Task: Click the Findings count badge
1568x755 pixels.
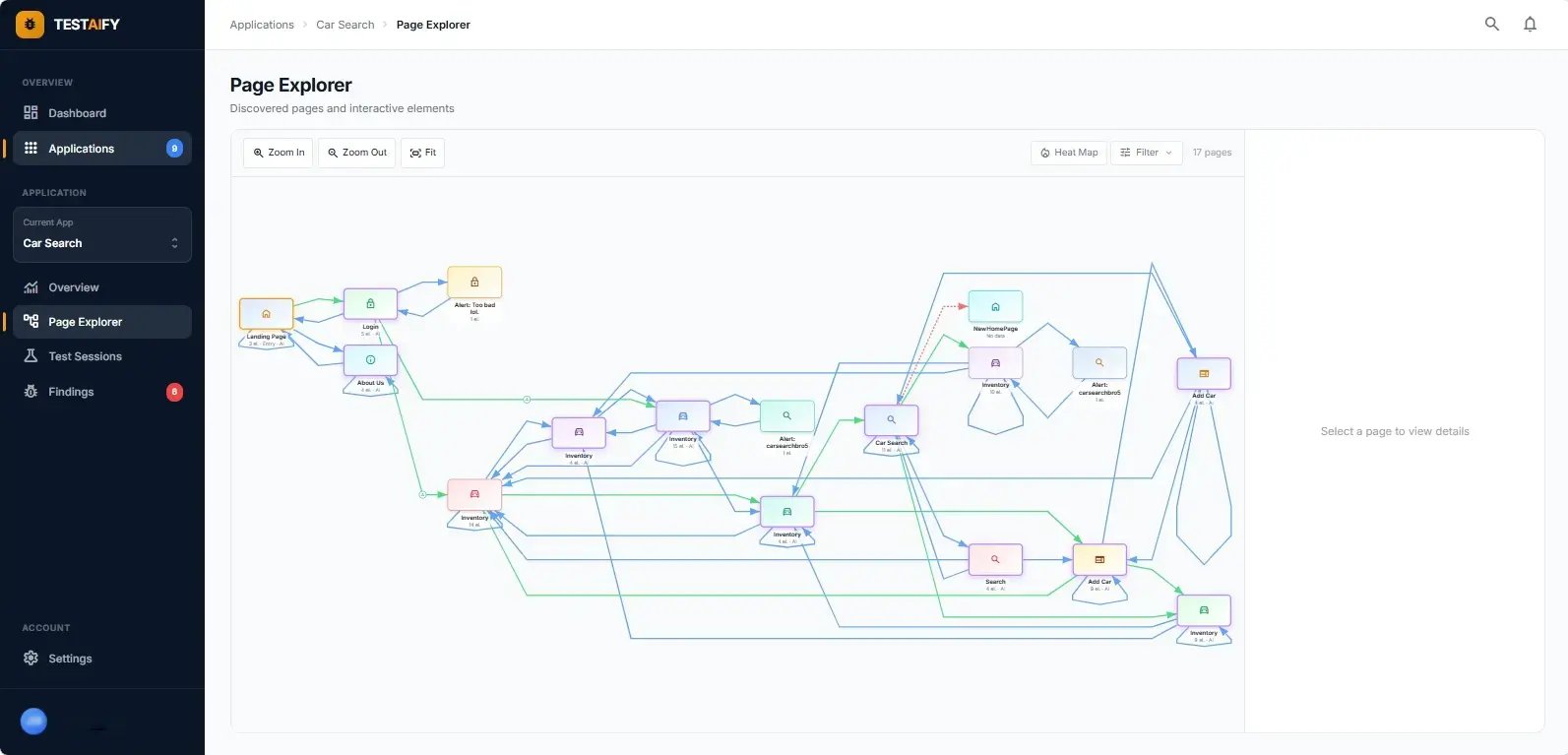Action: 174,392
